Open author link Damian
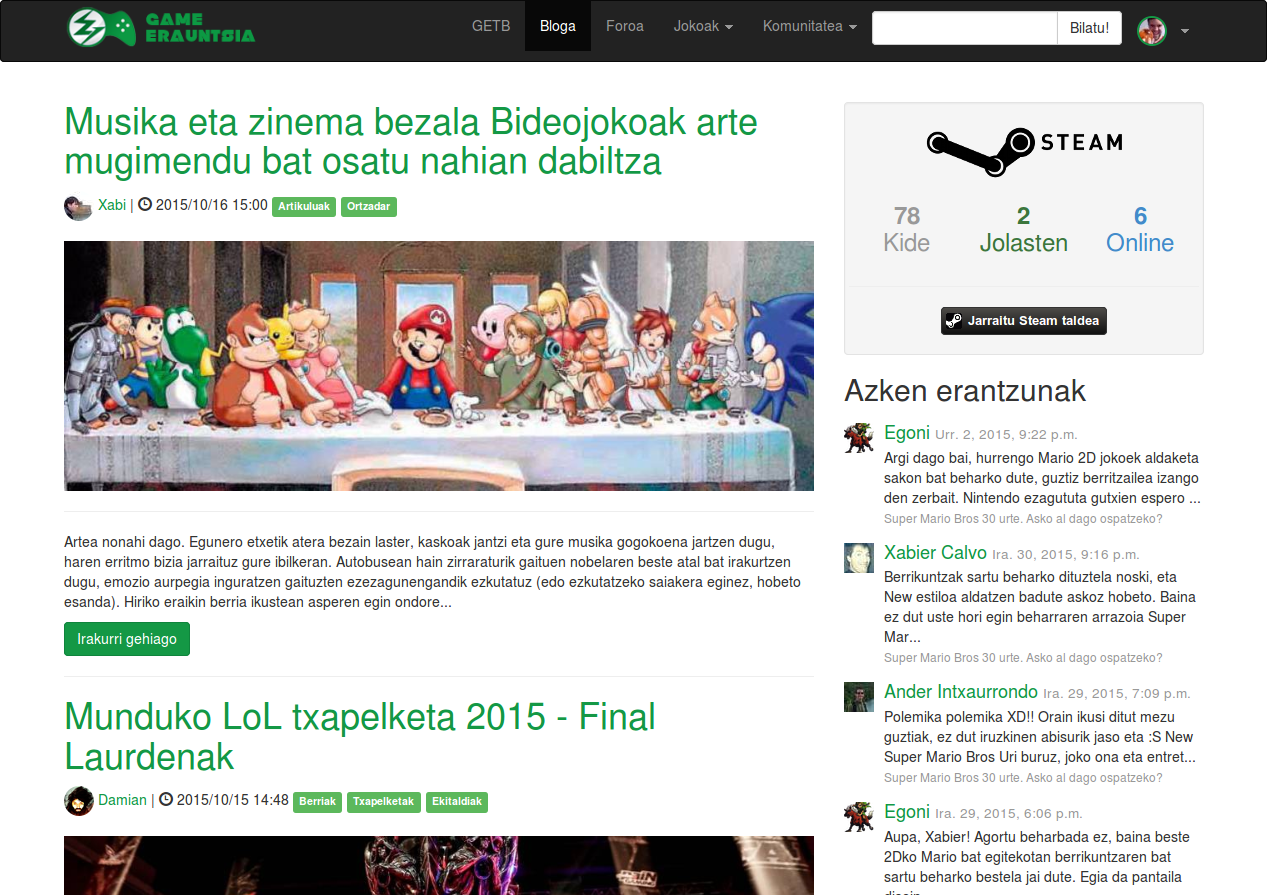Image resolution: width=1267 pixels, height=895 pixels. click(122, 800)
